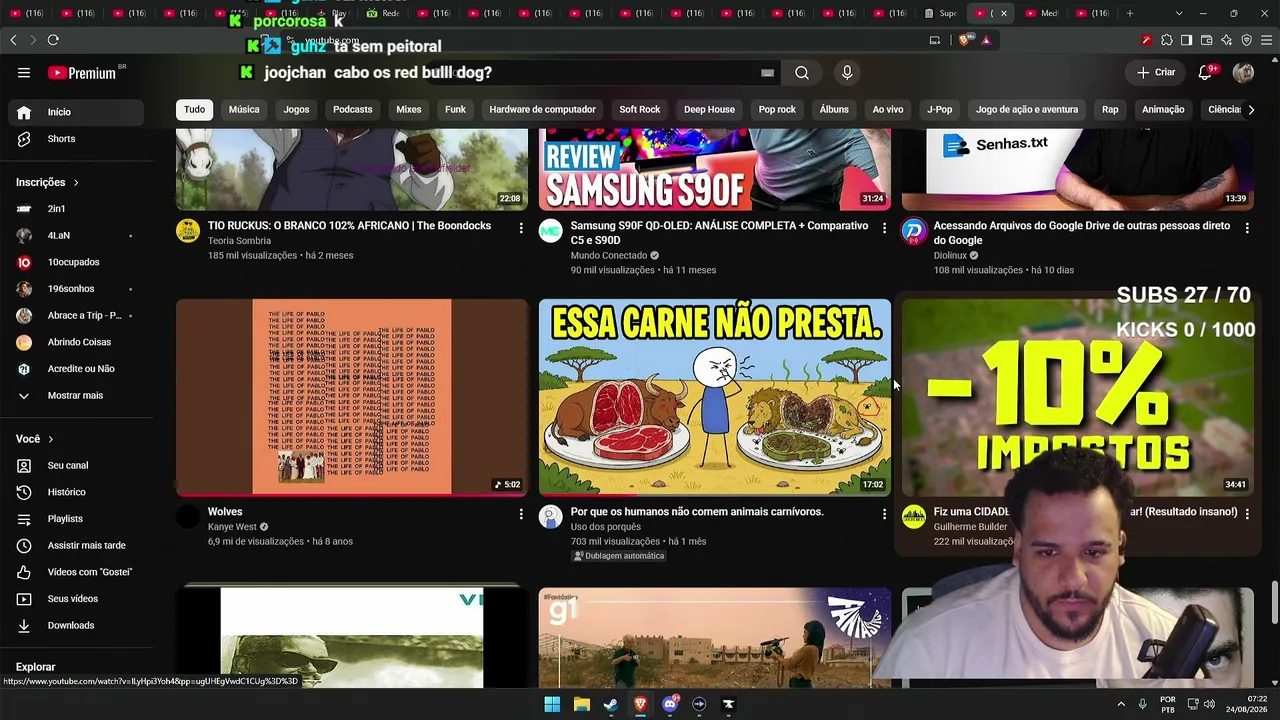
Task: Open options menu for TIO RUCKUS video
Action: (x=521, y=228)
